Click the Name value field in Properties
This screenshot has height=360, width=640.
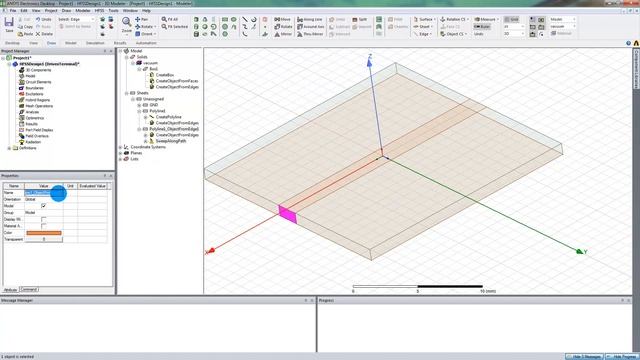pos(44,193)
